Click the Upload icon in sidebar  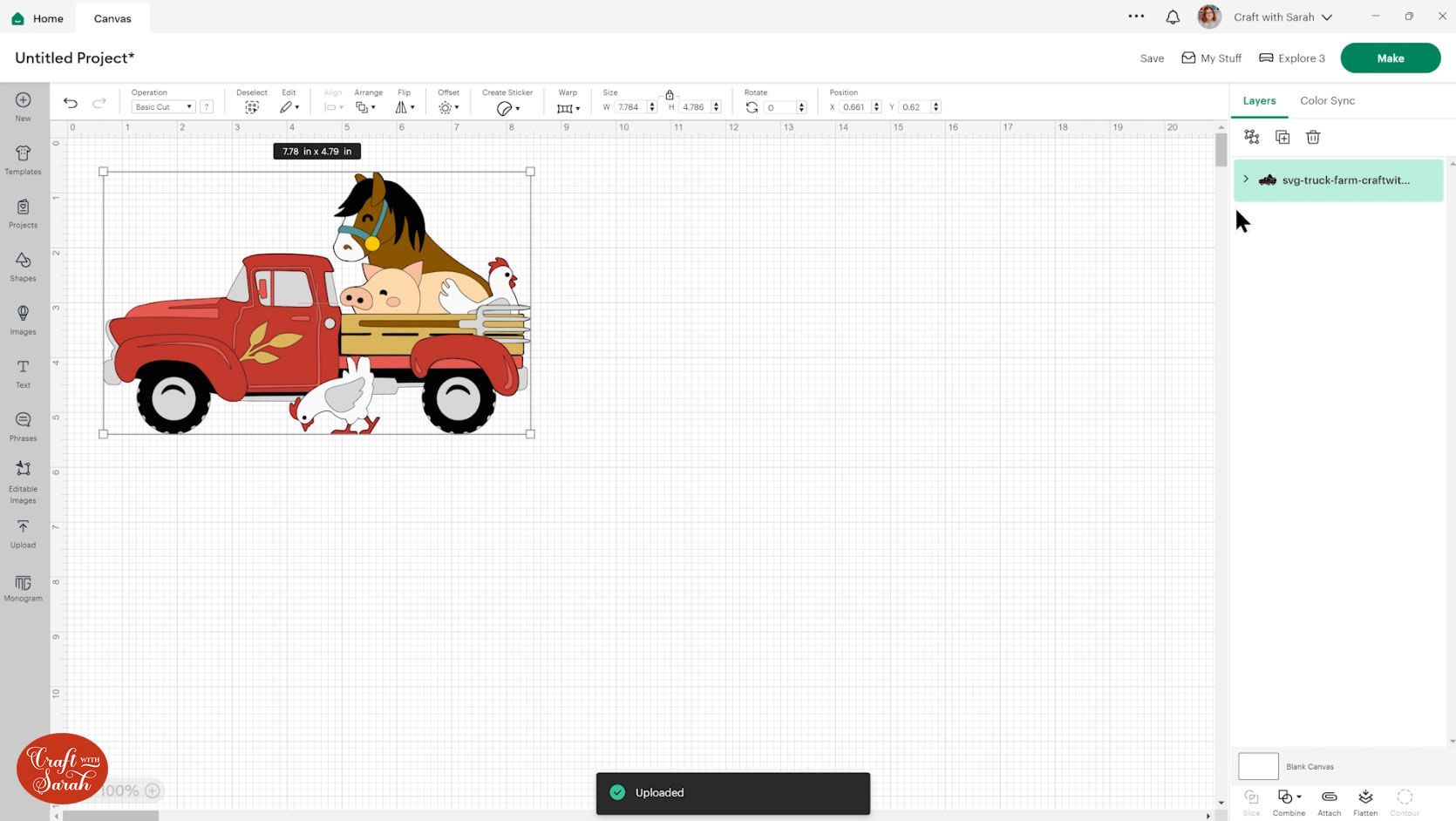point(23,533)
